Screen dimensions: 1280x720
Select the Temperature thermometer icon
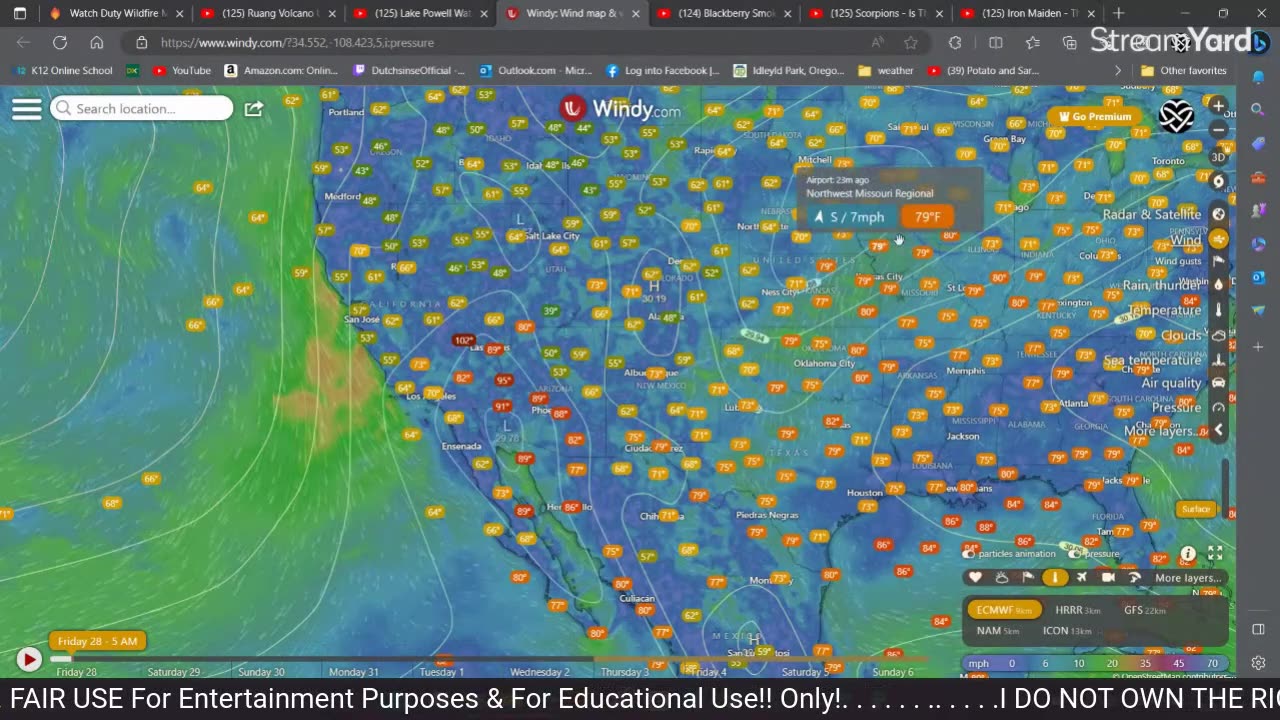[1218, 310]
